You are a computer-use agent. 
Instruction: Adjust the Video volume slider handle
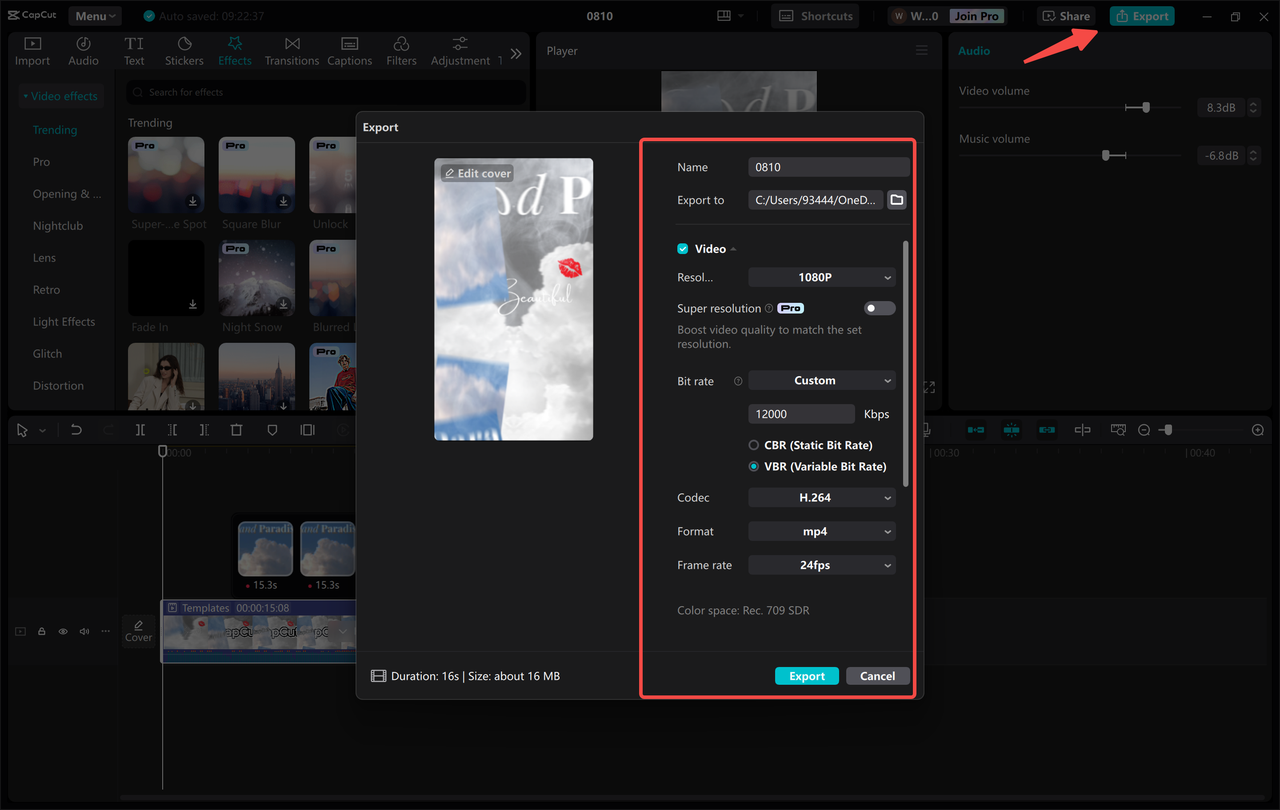[1146, 107]
